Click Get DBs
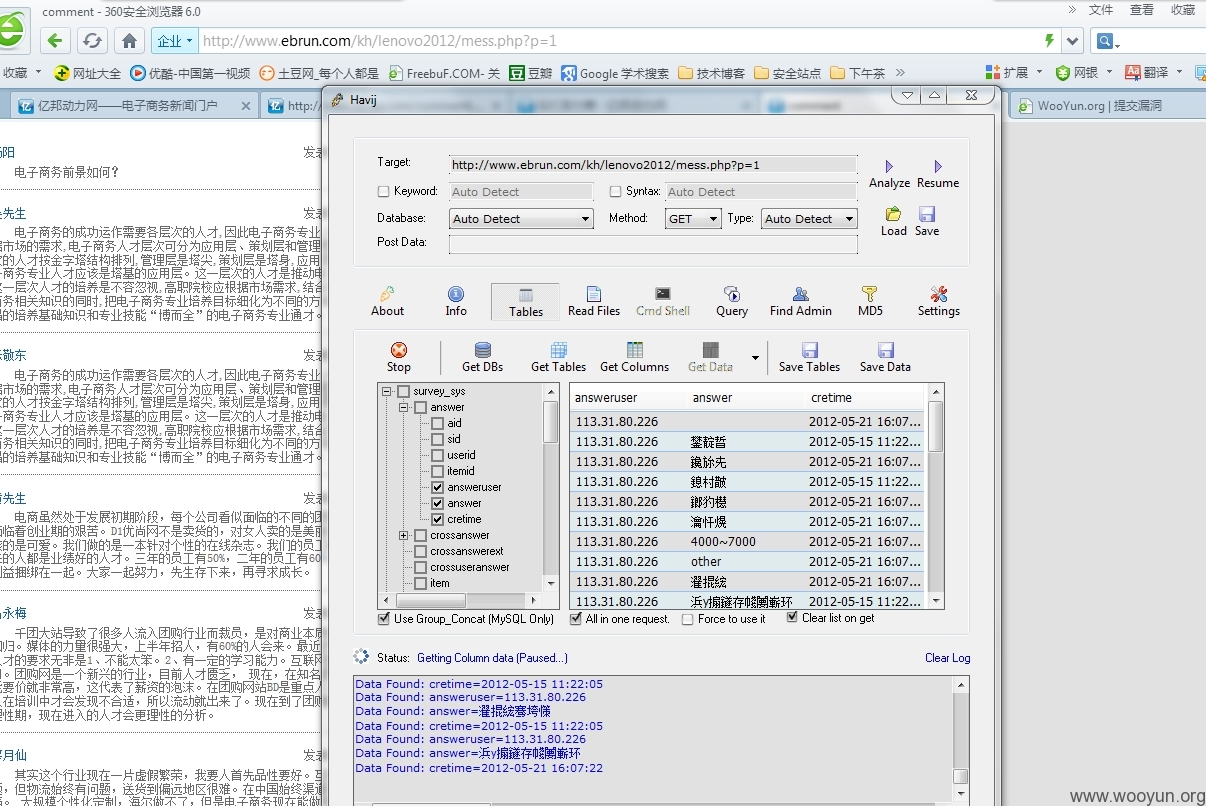 (x=483, y=357)
